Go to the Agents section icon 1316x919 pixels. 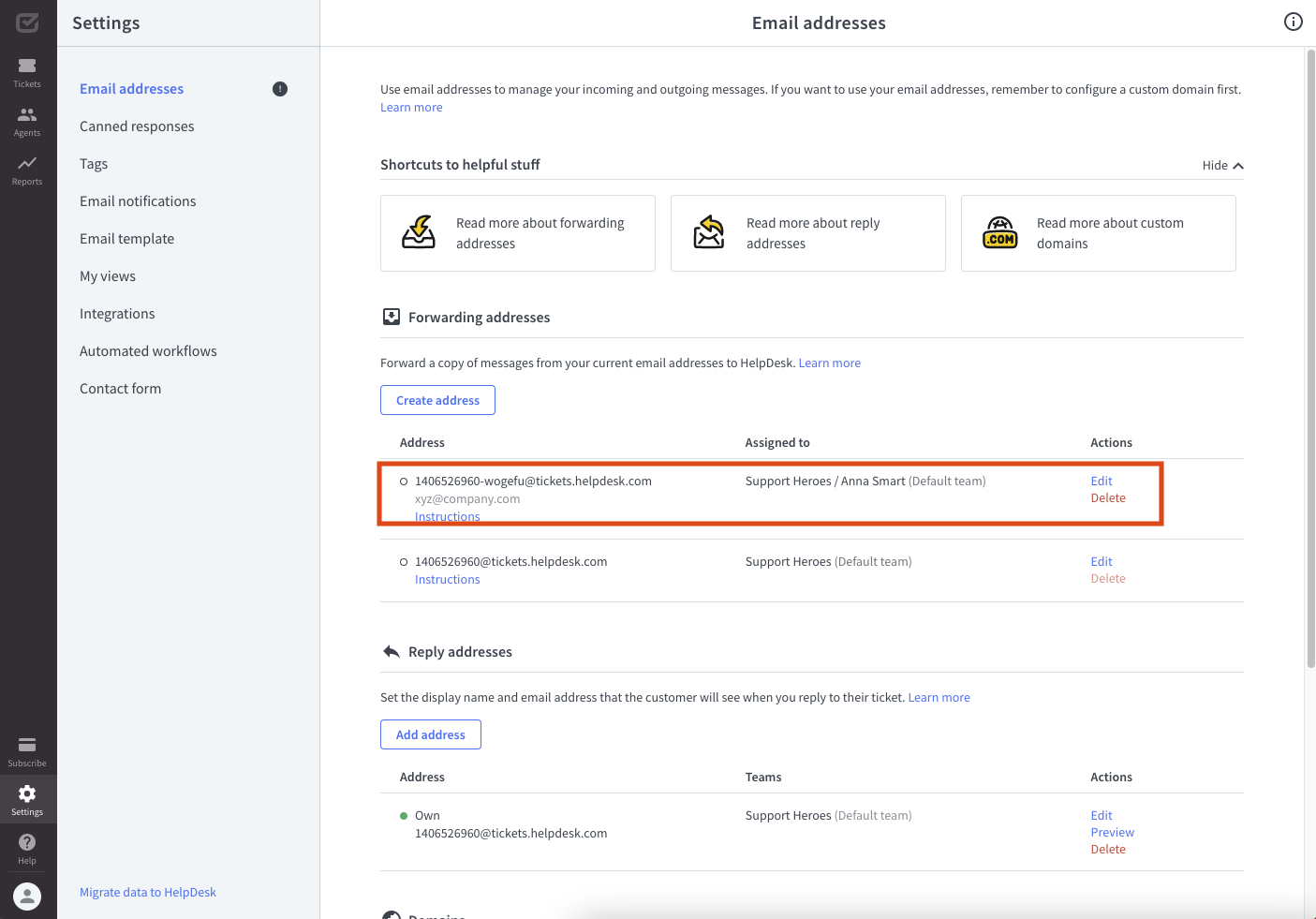pyautogui.click(x=27, y=120)
